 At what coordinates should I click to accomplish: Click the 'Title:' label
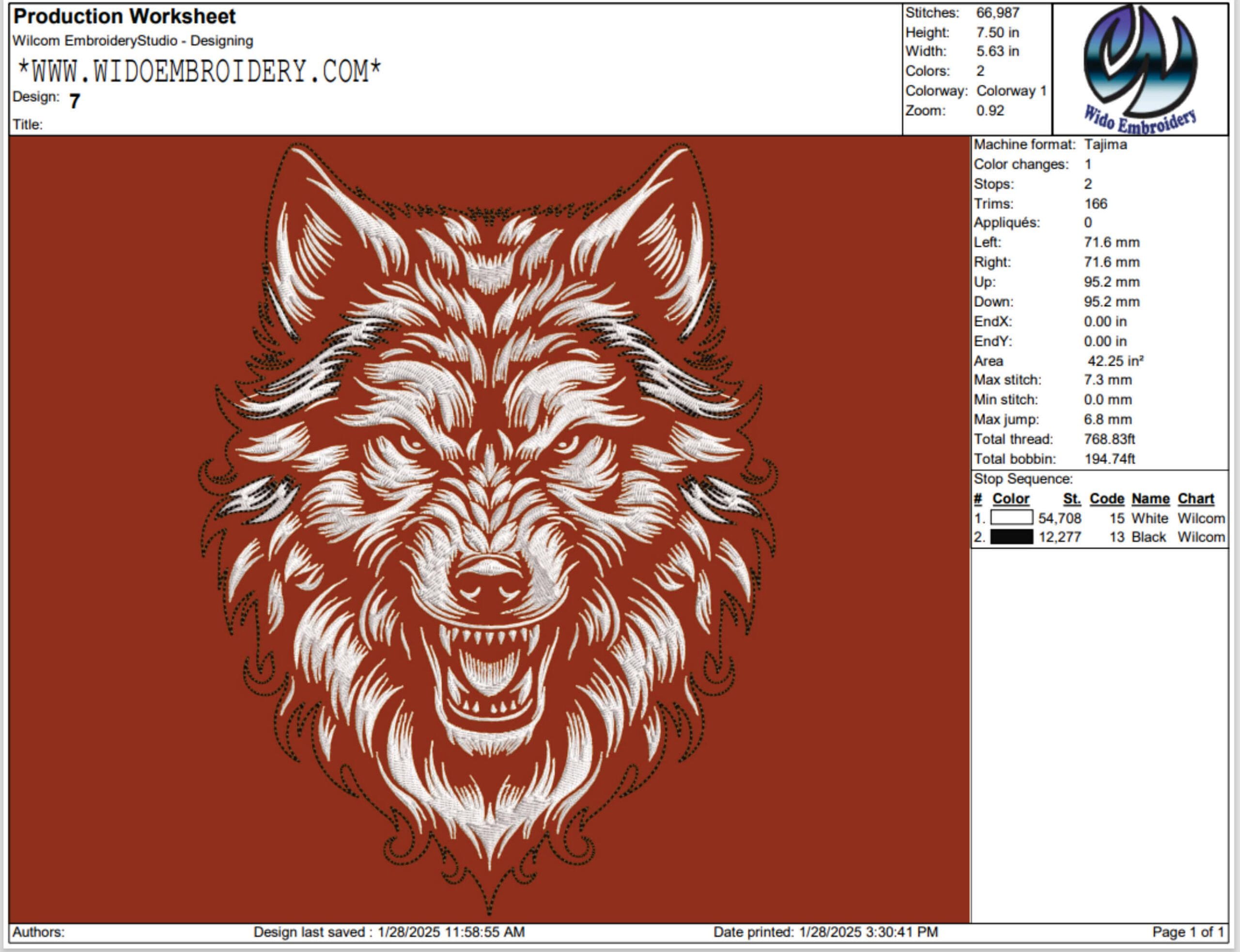tap(28, 125)
